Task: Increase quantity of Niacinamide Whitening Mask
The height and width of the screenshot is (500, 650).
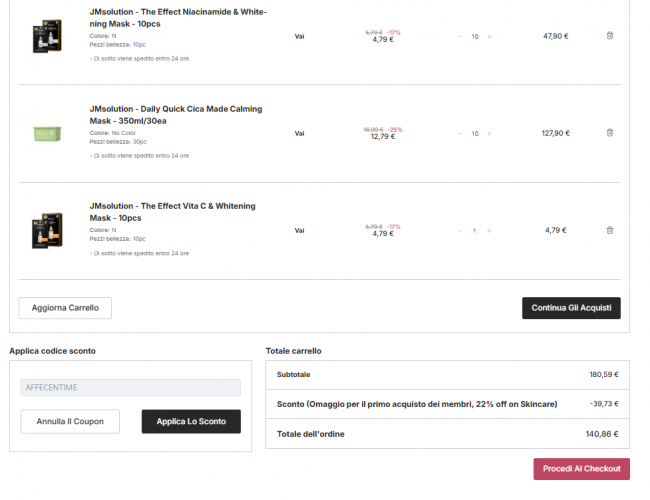Action: [x=489, y=36]
